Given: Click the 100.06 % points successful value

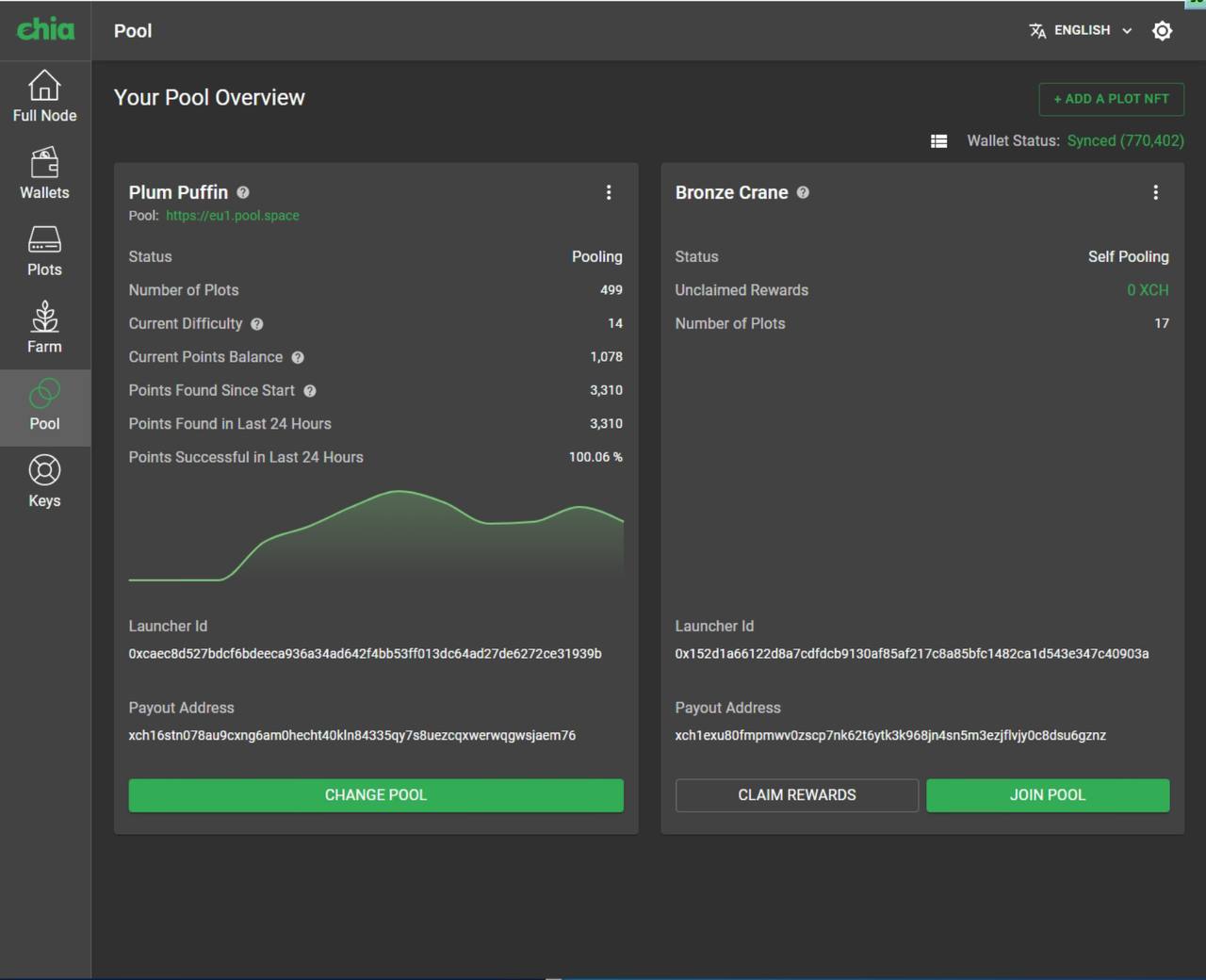Looking at the screenshot, I should (x=595, y=457).
